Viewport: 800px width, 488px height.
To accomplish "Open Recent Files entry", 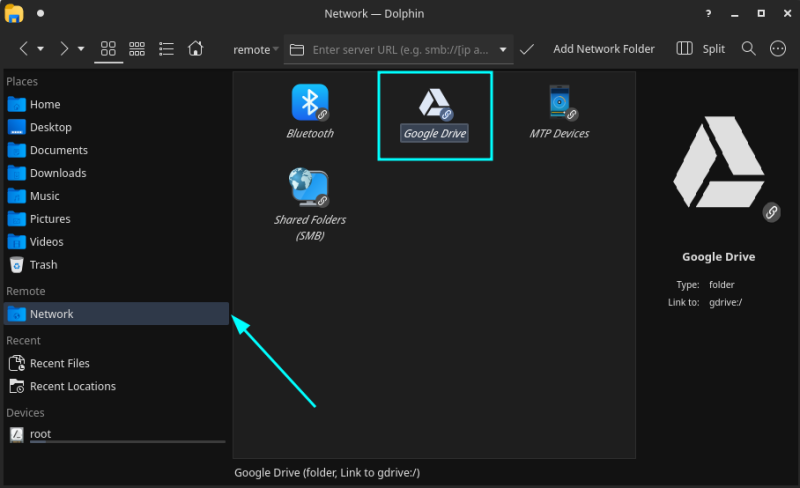I will tap(116, 363).
